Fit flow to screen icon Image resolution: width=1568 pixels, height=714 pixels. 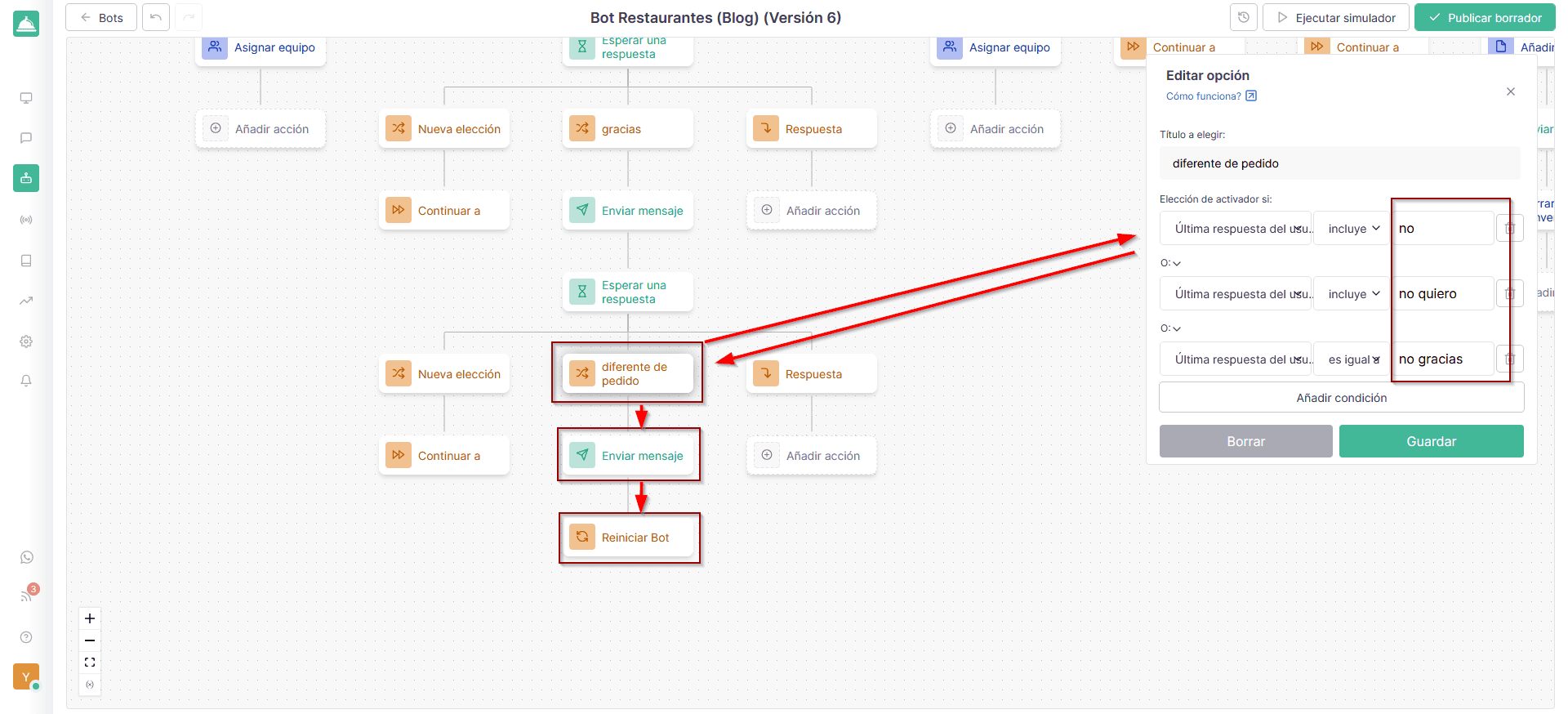[x=90, y=663]
